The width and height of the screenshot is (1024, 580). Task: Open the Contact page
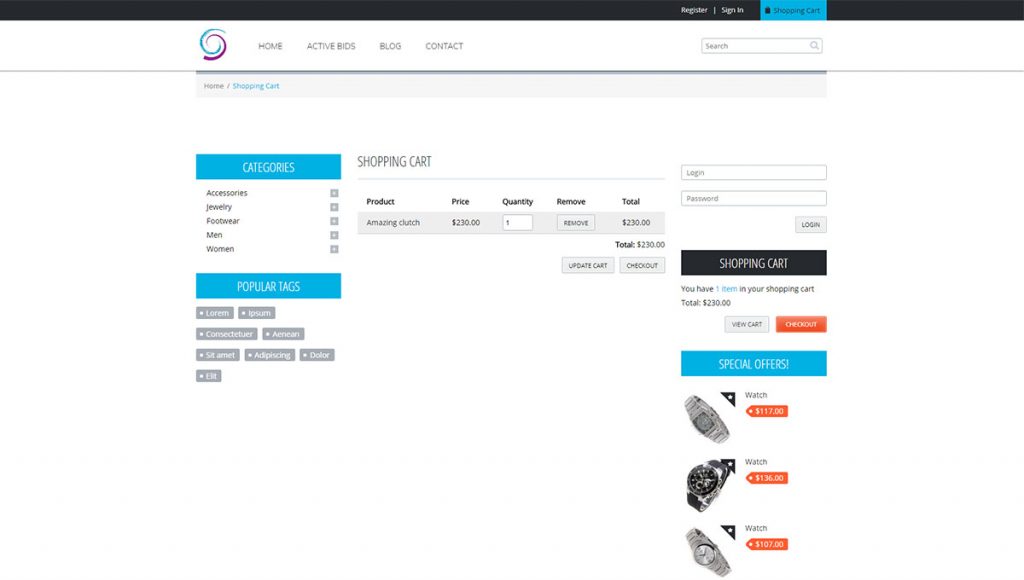(x=444, y=46)
